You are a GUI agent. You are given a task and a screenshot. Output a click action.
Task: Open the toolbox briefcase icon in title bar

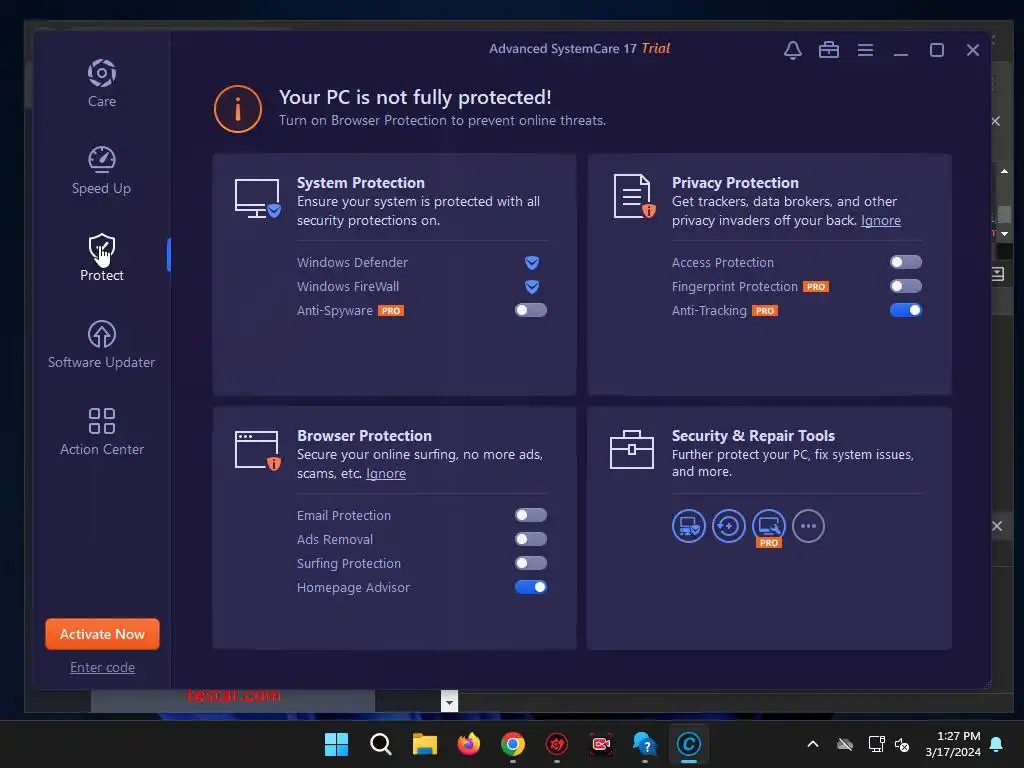coord(829,50)
